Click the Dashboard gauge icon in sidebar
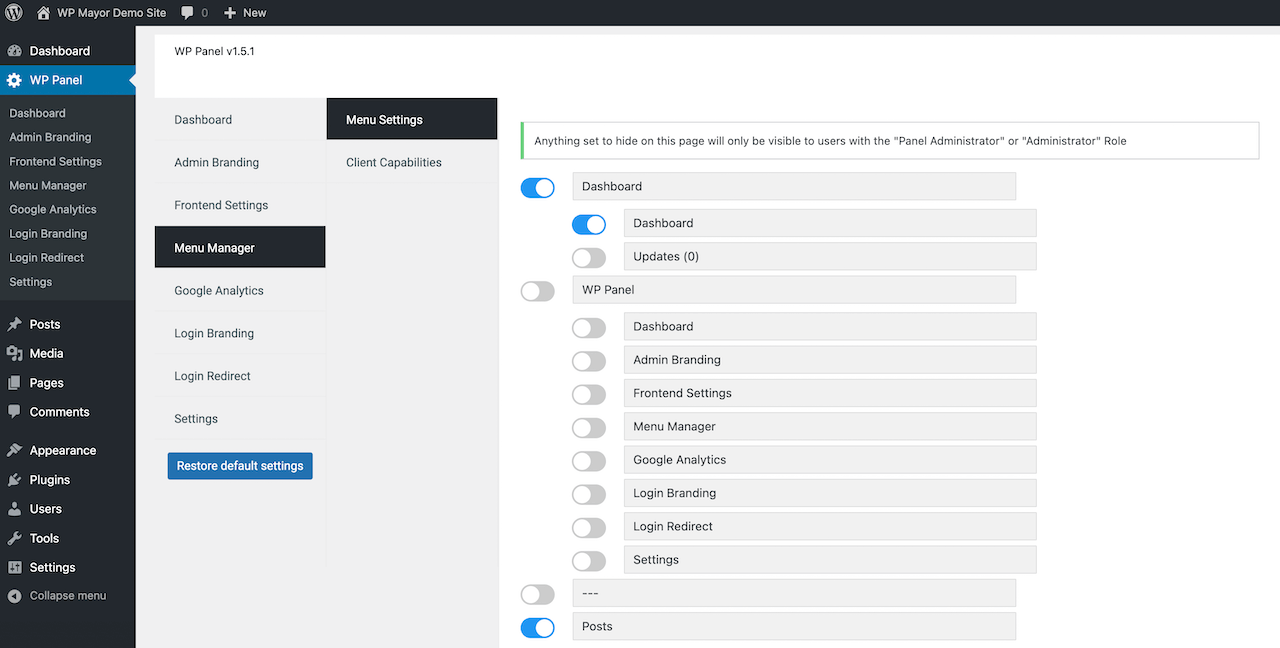 pyautogui.click(x=14, y=51)
